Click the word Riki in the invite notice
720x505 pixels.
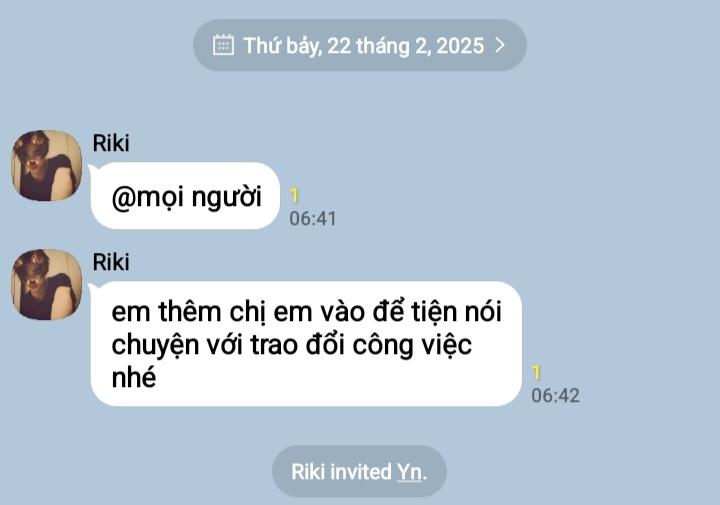pos(309,472)
